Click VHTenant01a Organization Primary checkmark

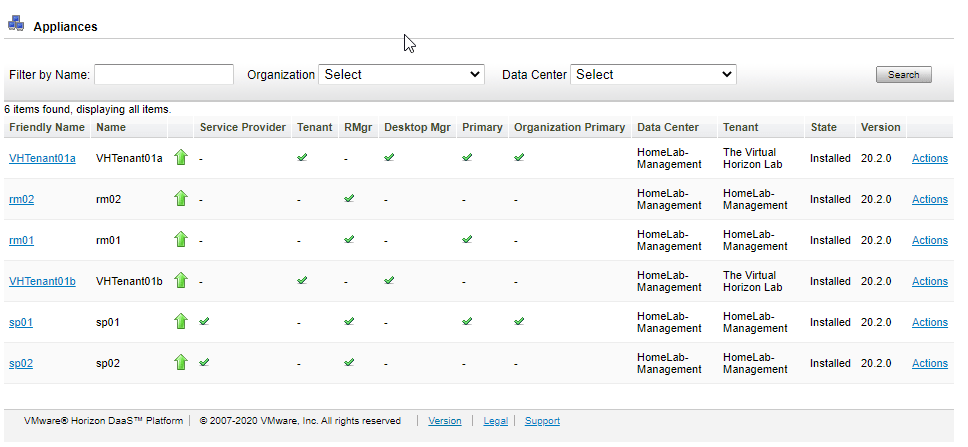point(519,157)
